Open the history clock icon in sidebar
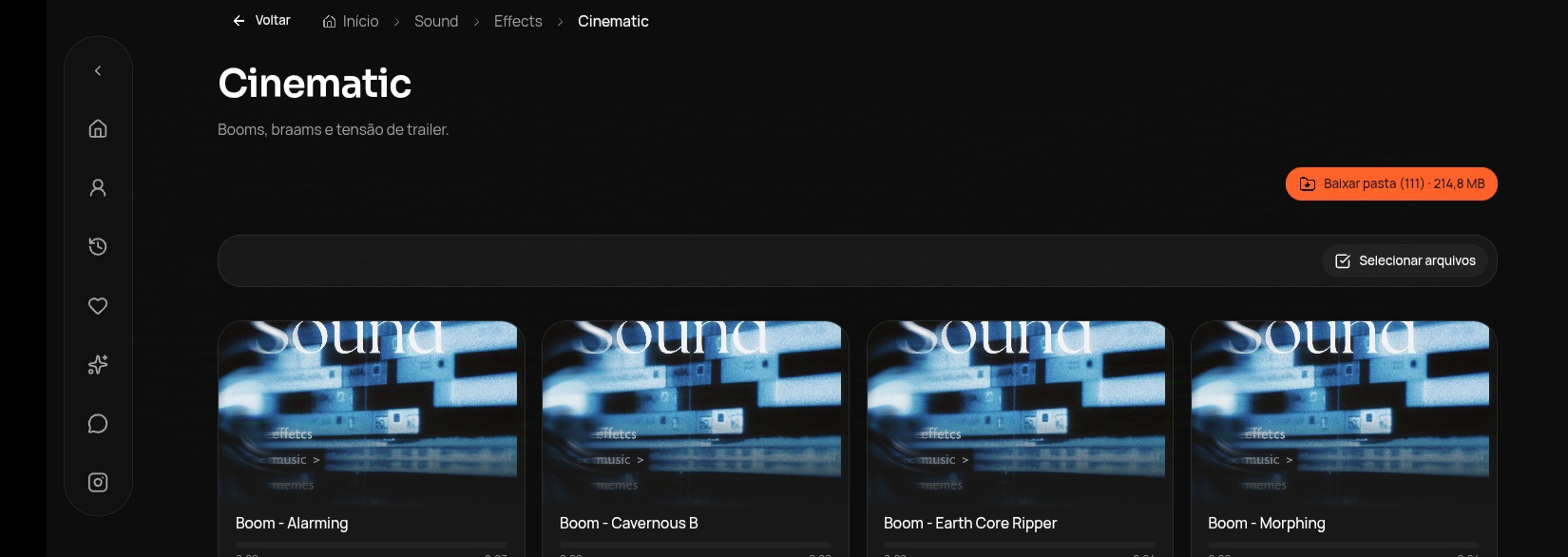This screenshot has height=557, width=1568. pos(98,246)
